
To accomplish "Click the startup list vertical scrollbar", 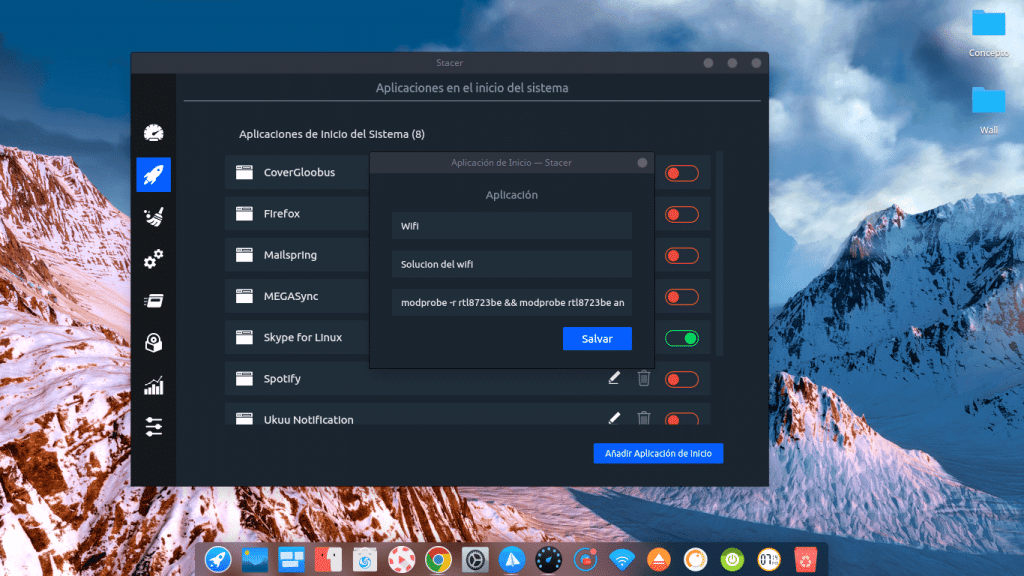I will [720, 253].
